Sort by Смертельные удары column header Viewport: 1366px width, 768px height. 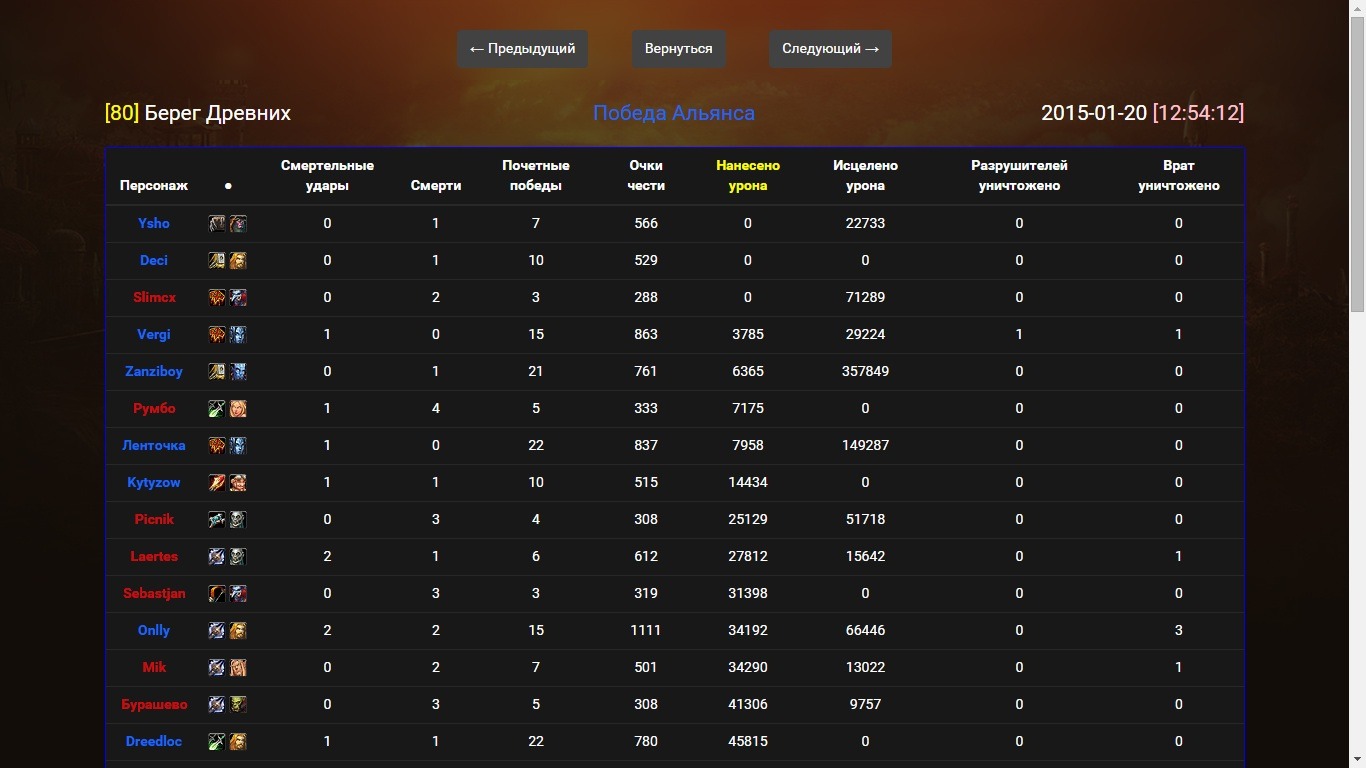[x=327, y=175]
